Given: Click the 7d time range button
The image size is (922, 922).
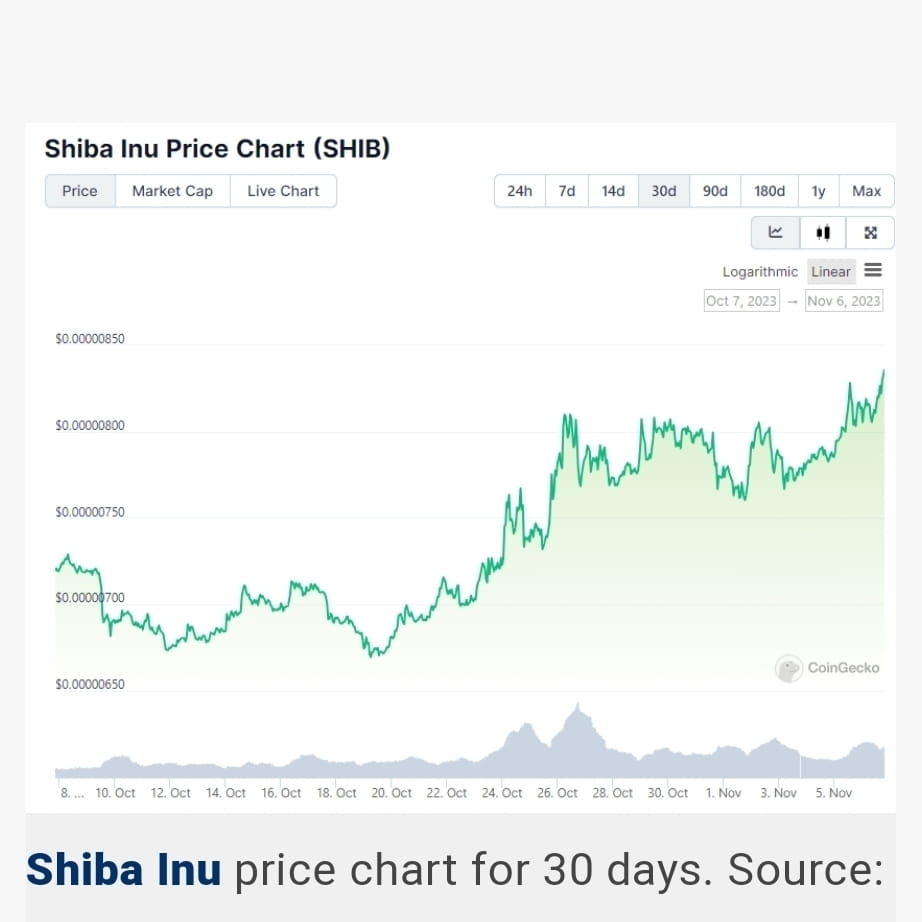Looking at the screenshot, I should 567,191.
